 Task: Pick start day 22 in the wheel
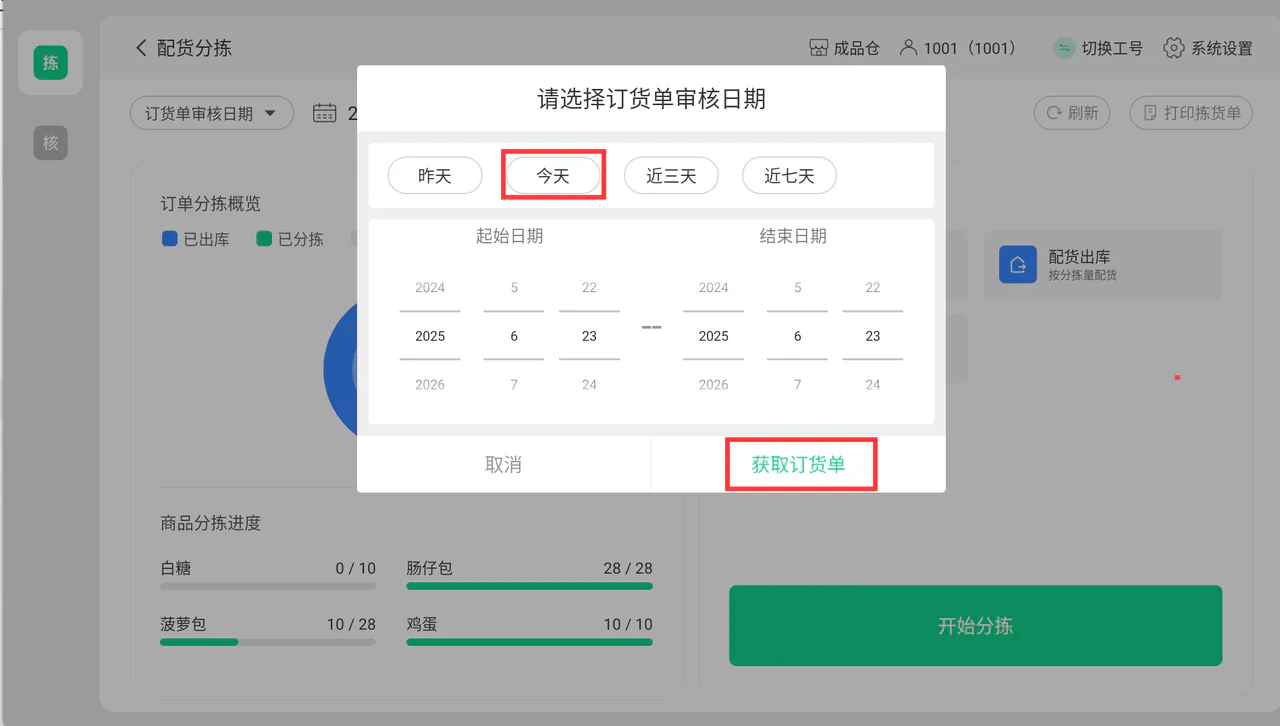point(589,288)
